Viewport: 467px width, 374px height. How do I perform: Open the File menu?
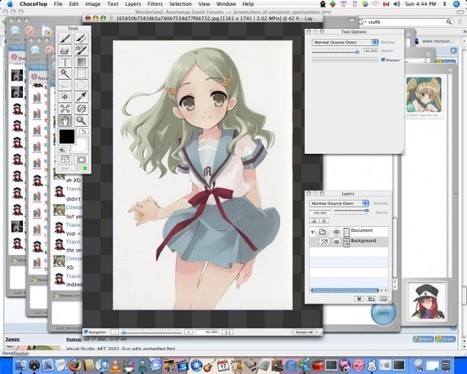click(x=58, y=4)
